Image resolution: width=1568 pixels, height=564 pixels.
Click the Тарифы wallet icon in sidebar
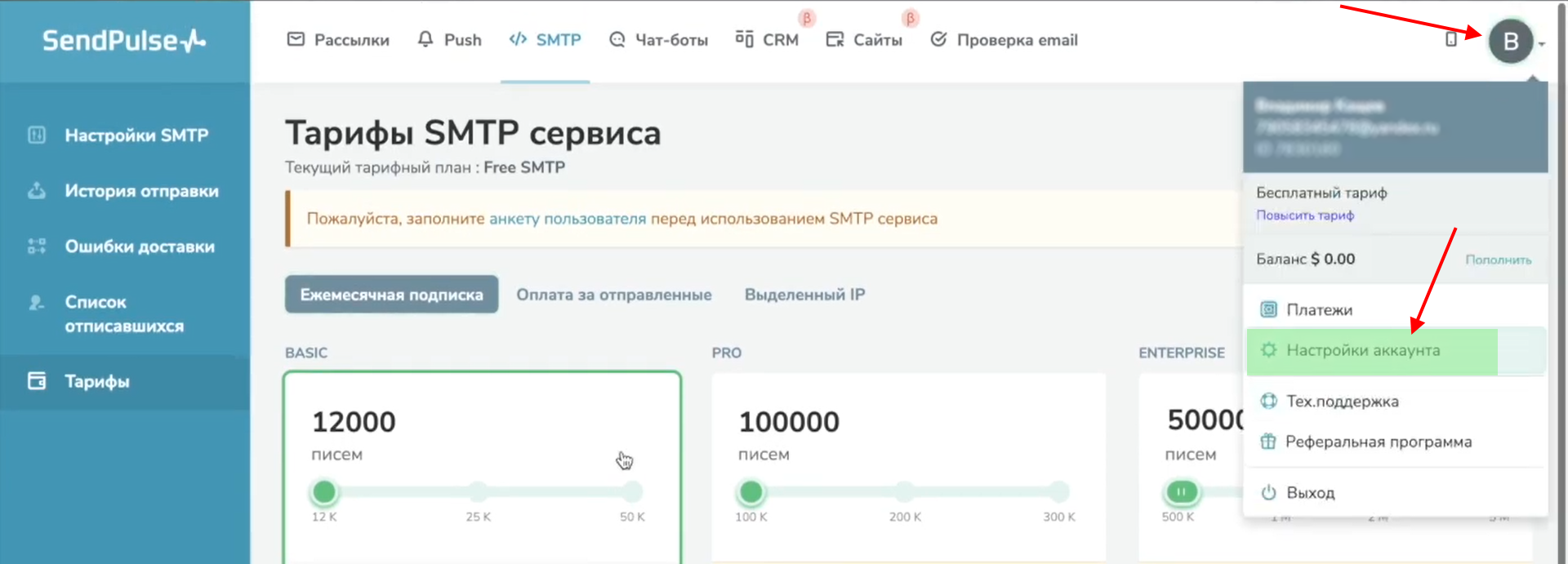[37, 381]
